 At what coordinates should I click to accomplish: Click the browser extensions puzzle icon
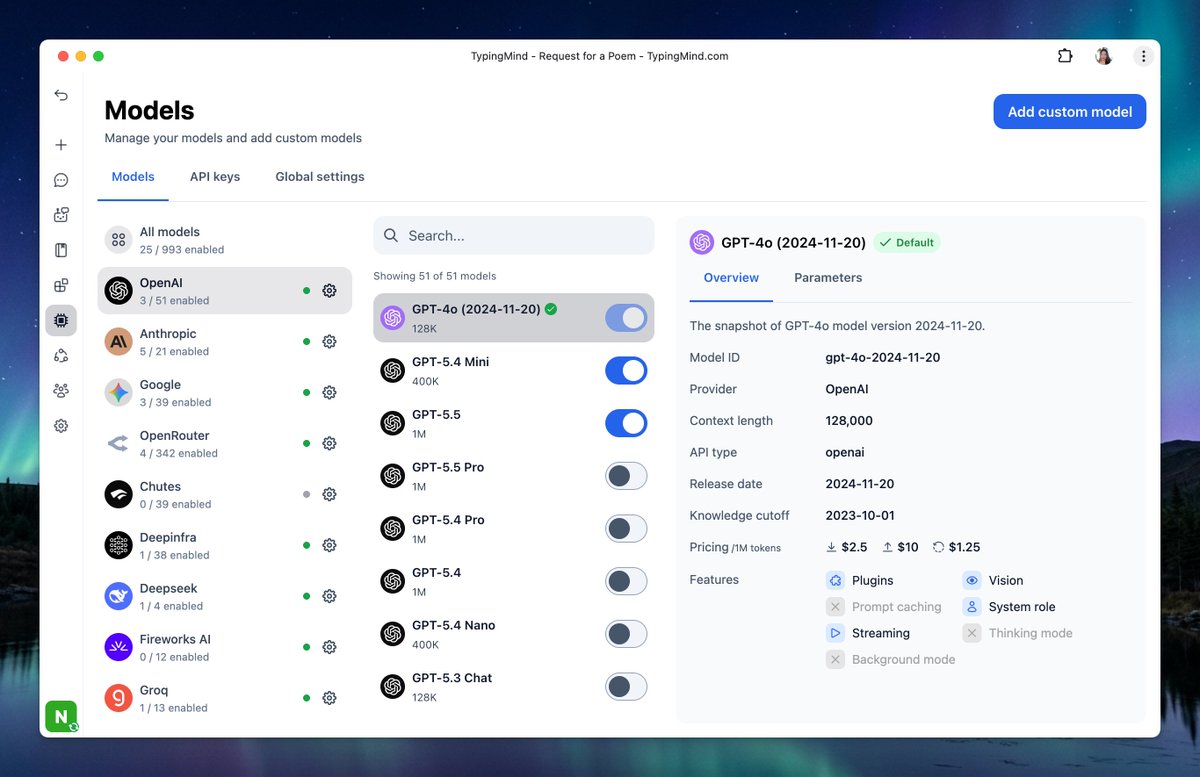(x=1065, y=56)
